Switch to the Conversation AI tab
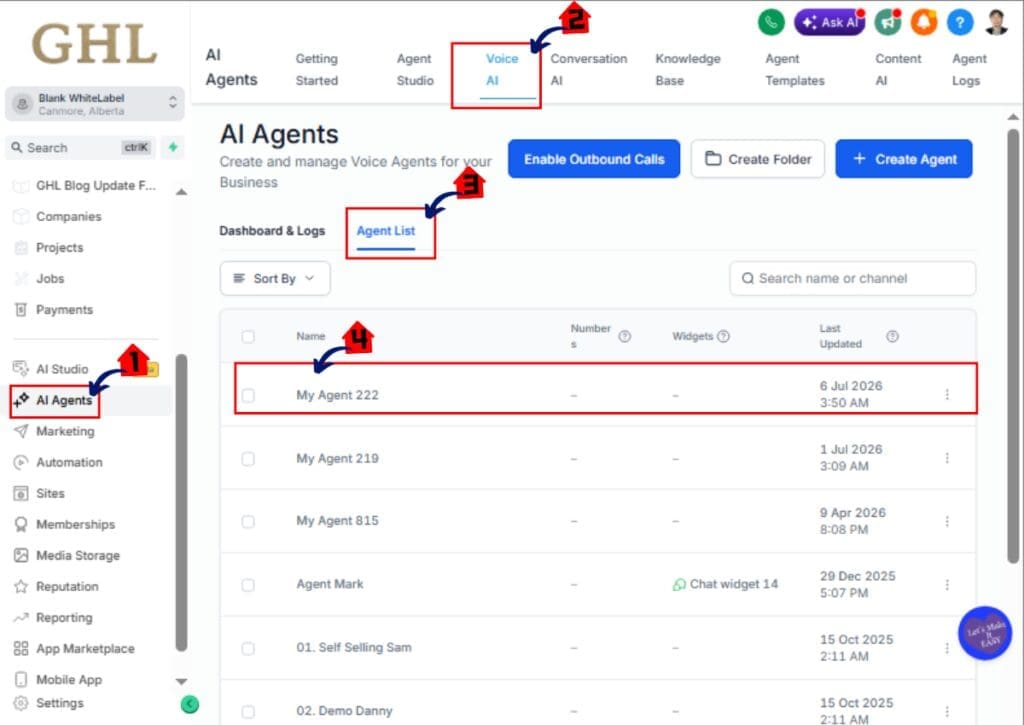This screenshot has width=1024, height=725. tap(588, 69)
